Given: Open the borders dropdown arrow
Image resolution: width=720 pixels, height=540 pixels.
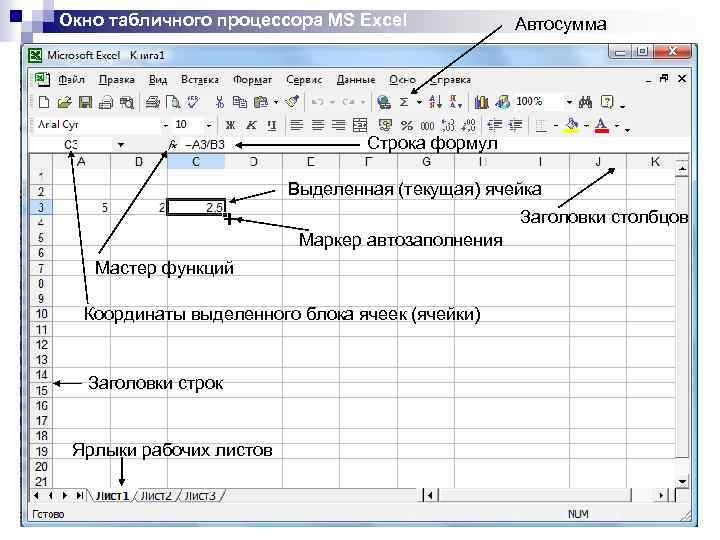Looking at the screenshot, I should (x=556, y=125).
